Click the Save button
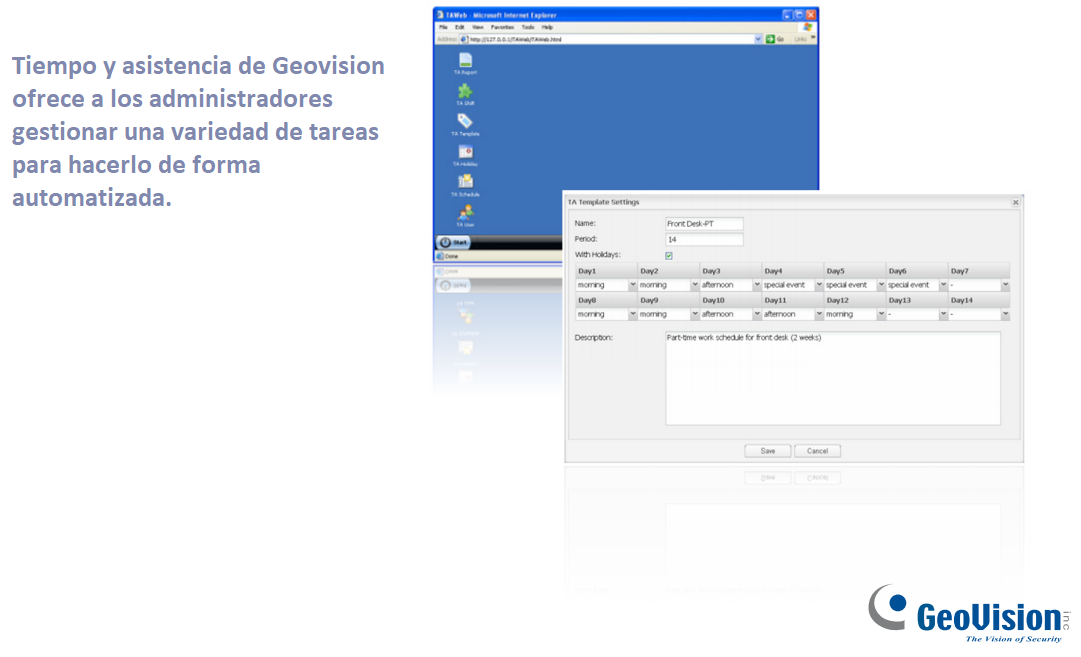 tap(768, 451)
